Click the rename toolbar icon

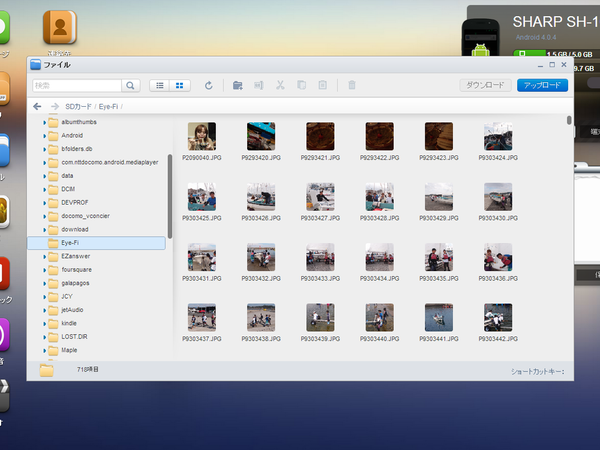[x=259, y=85]
